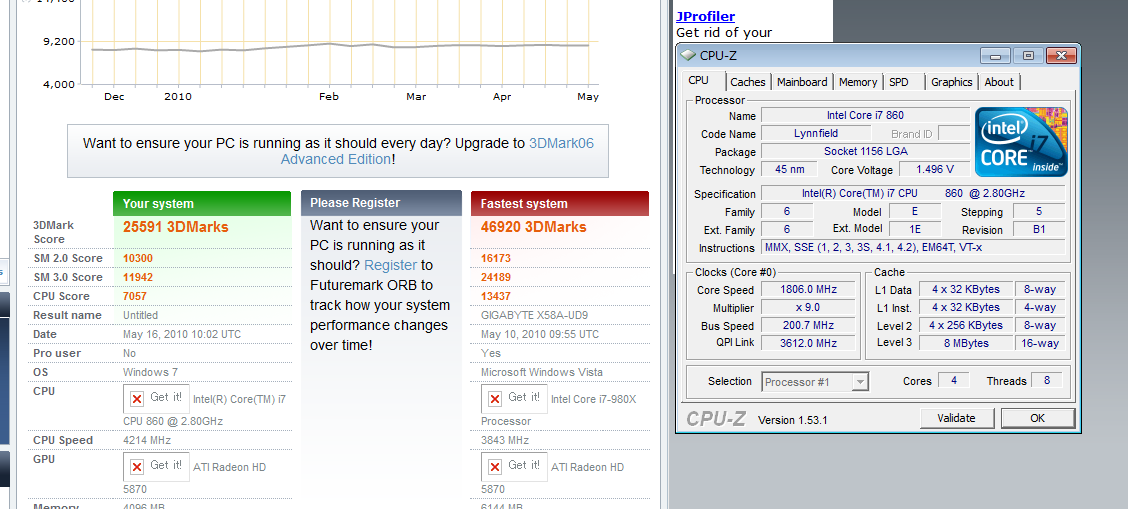The width and height of the screenshot is (1128, 509).
Task: Click fastest system OS Microsoft Windows Vista
Action: point(542,372)
